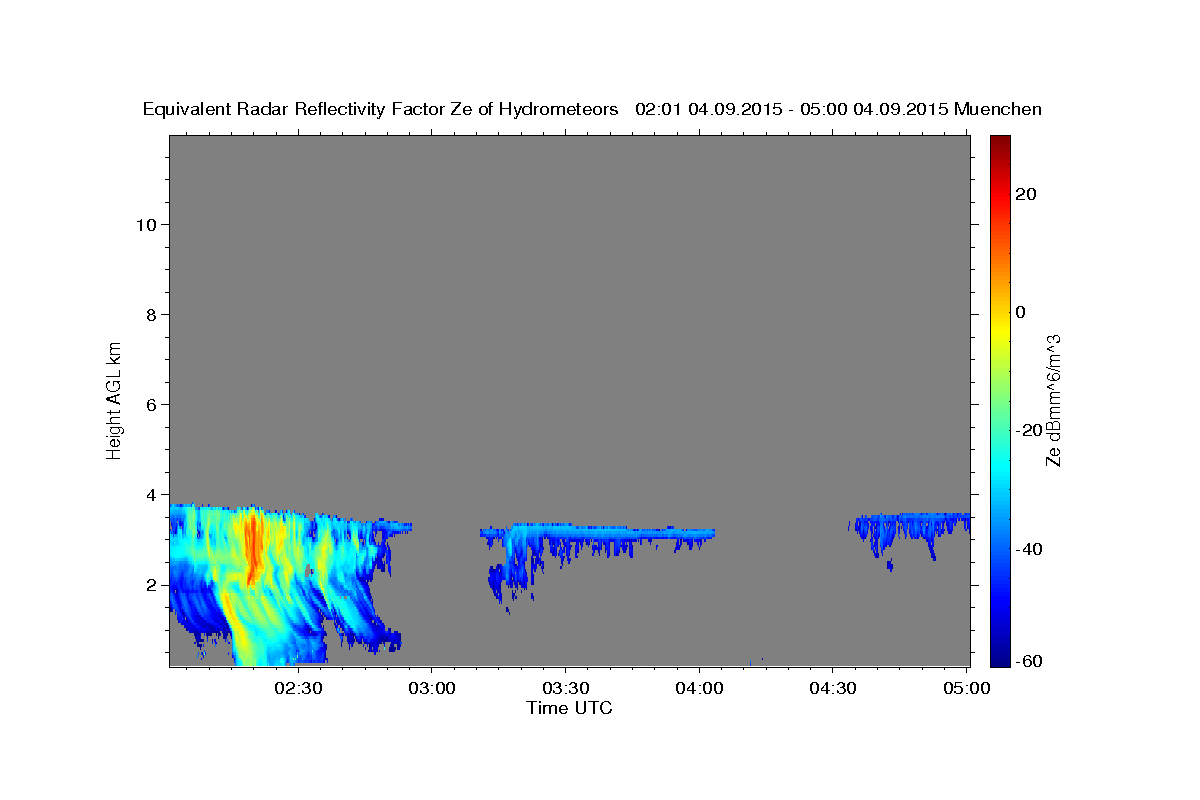Viewport: 1200px width, 800px height.
Task: Click the 'Height AGL km' axis label
Action: (x=114, y=399)
